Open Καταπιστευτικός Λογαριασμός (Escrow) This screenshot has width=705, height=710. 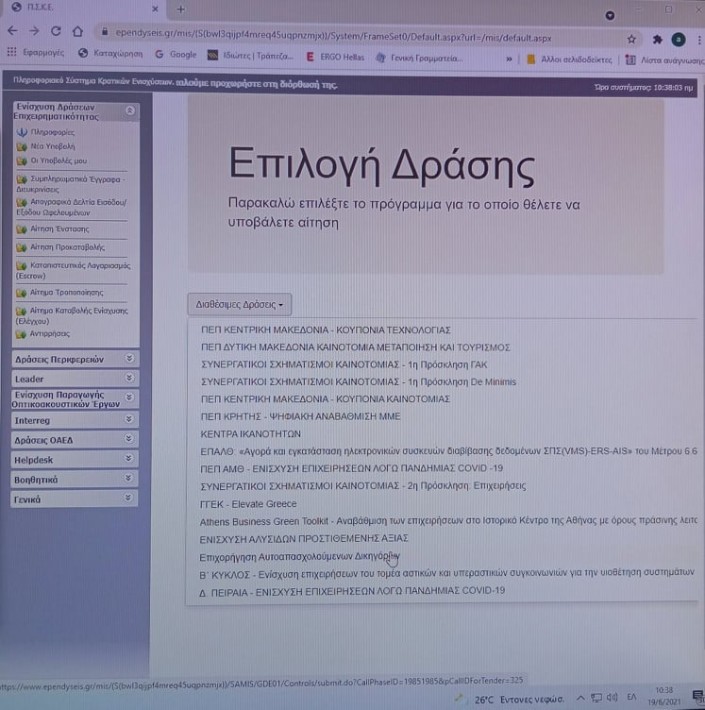(x=73, y=270)
